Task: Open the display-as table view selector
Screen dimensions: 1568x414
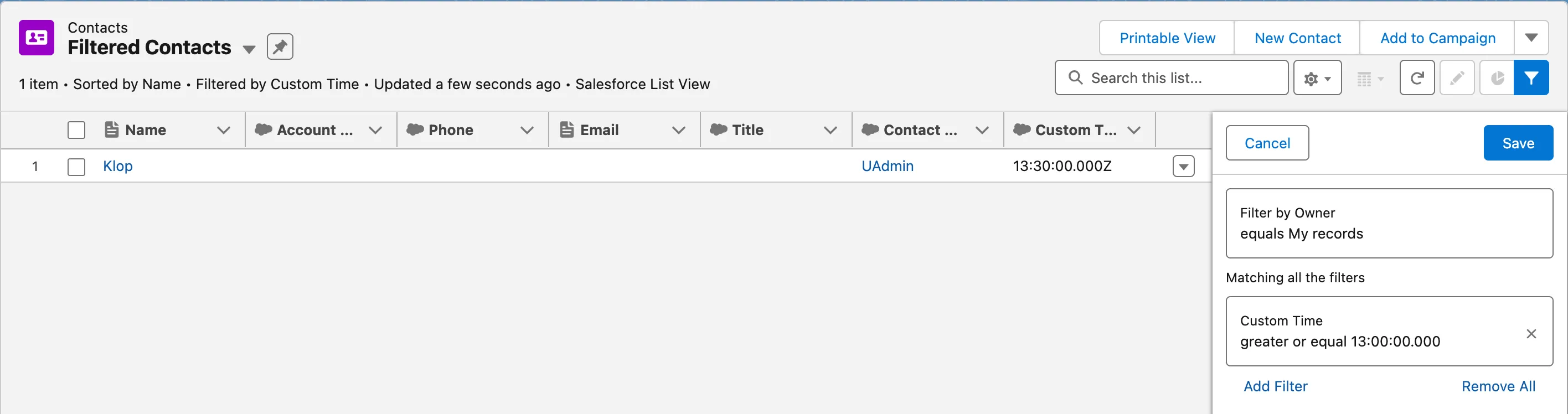Action: (1370, 79)
